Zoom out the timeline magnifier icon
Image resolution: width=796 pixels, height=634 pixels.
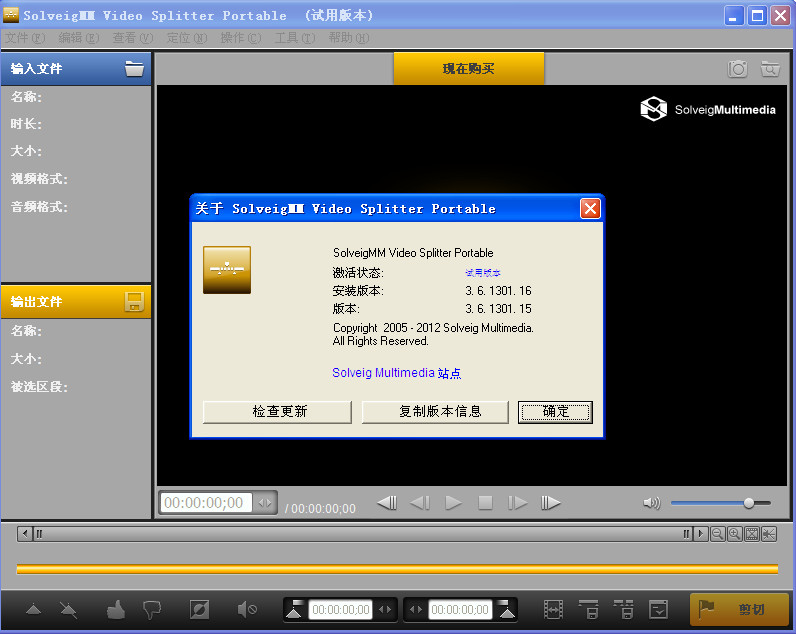717,534
